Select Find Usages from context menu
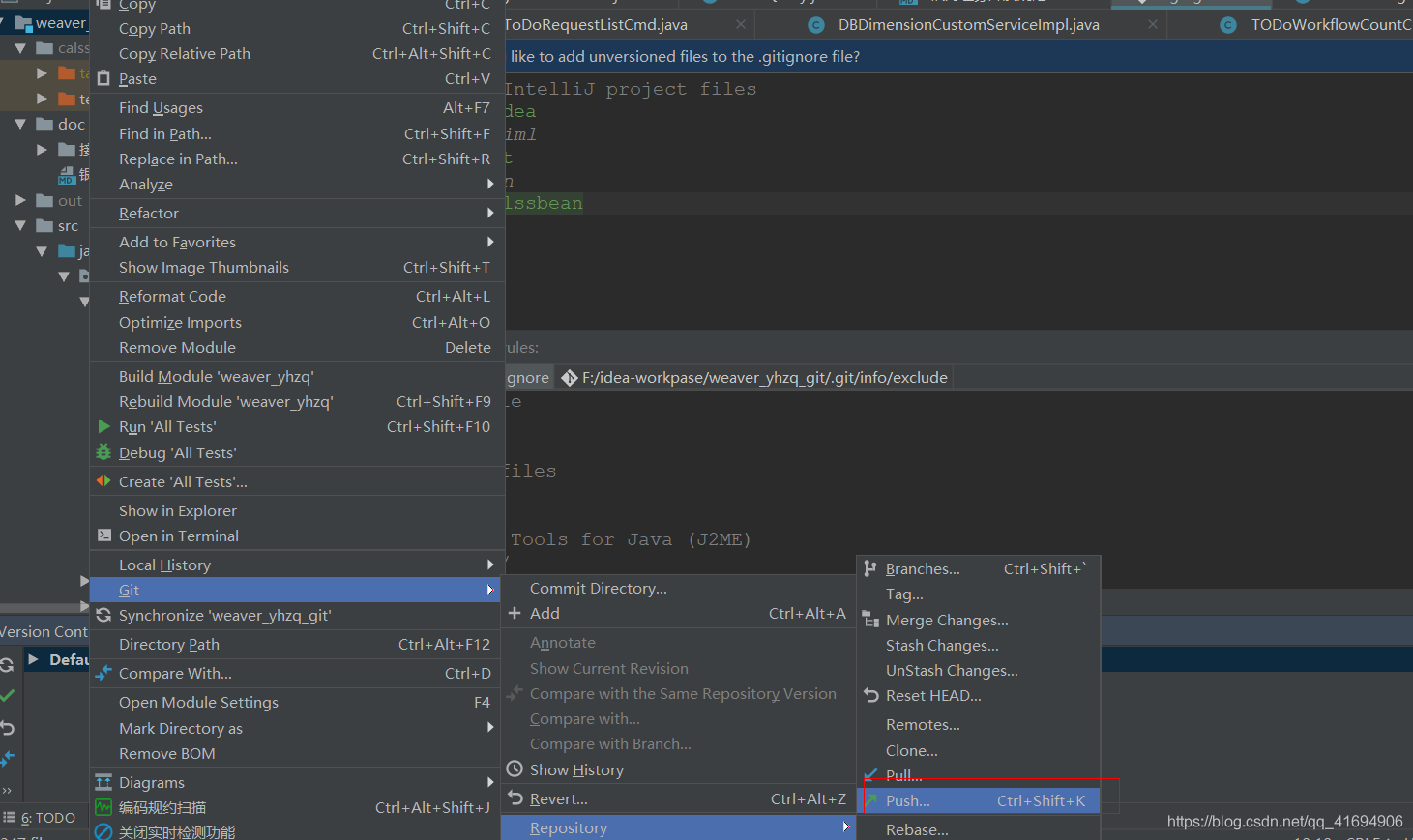 pos(297,107)
